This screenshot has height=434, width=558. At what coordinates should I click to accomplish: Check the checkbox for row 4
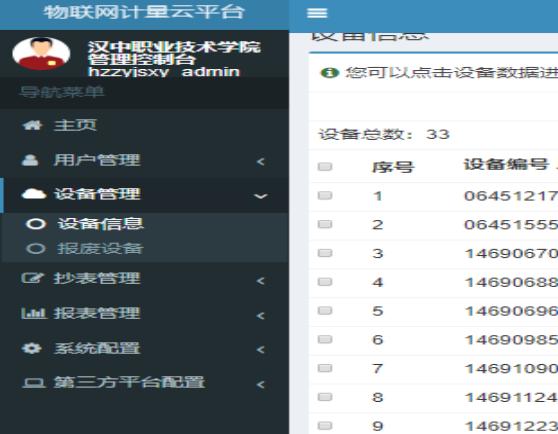325,282
